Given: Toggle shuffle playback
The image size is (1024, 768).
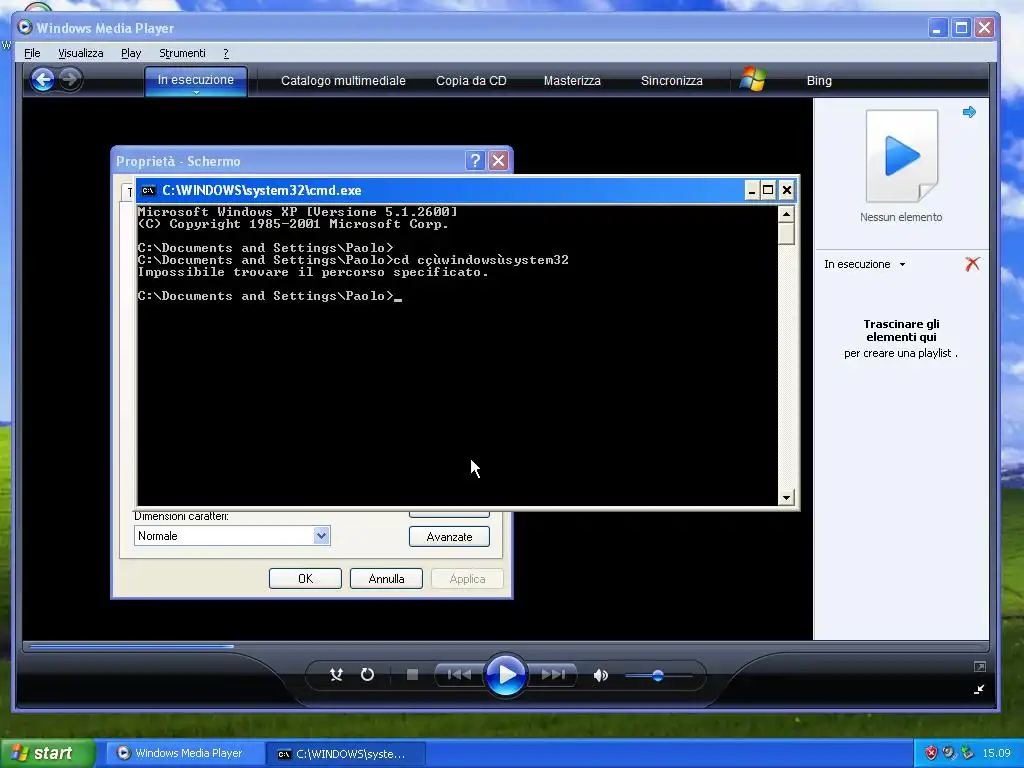Looking at the screenshot, I should [336, 675].
